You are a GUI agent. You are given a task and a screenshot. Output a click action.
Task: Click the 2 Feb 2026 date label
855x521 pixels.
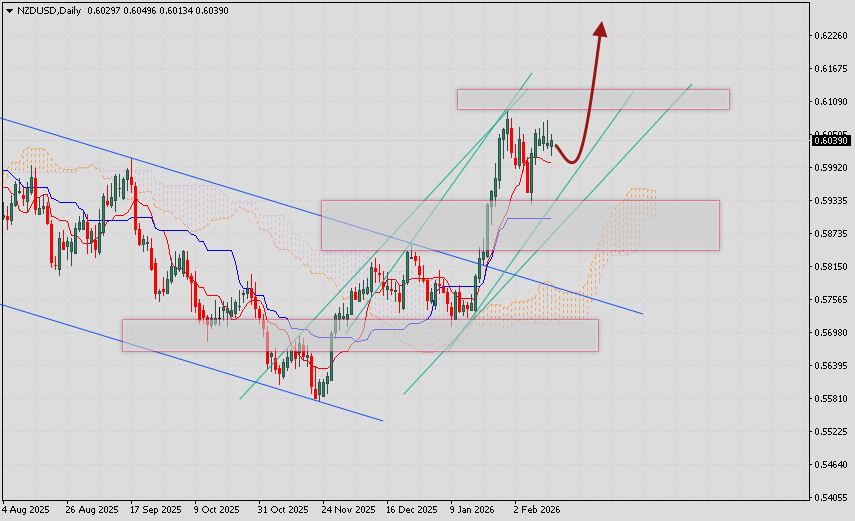[x=536, y=509]
